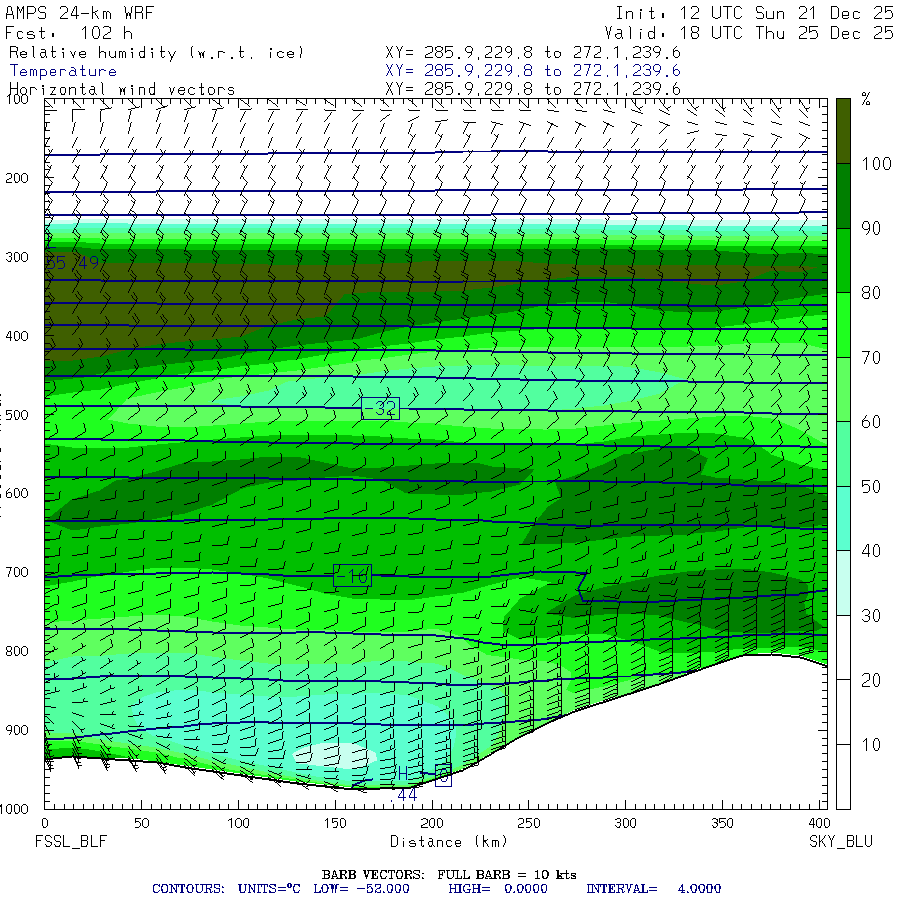
Task: Click the 44 value below the H marker
Action: (x=407, y=795)
